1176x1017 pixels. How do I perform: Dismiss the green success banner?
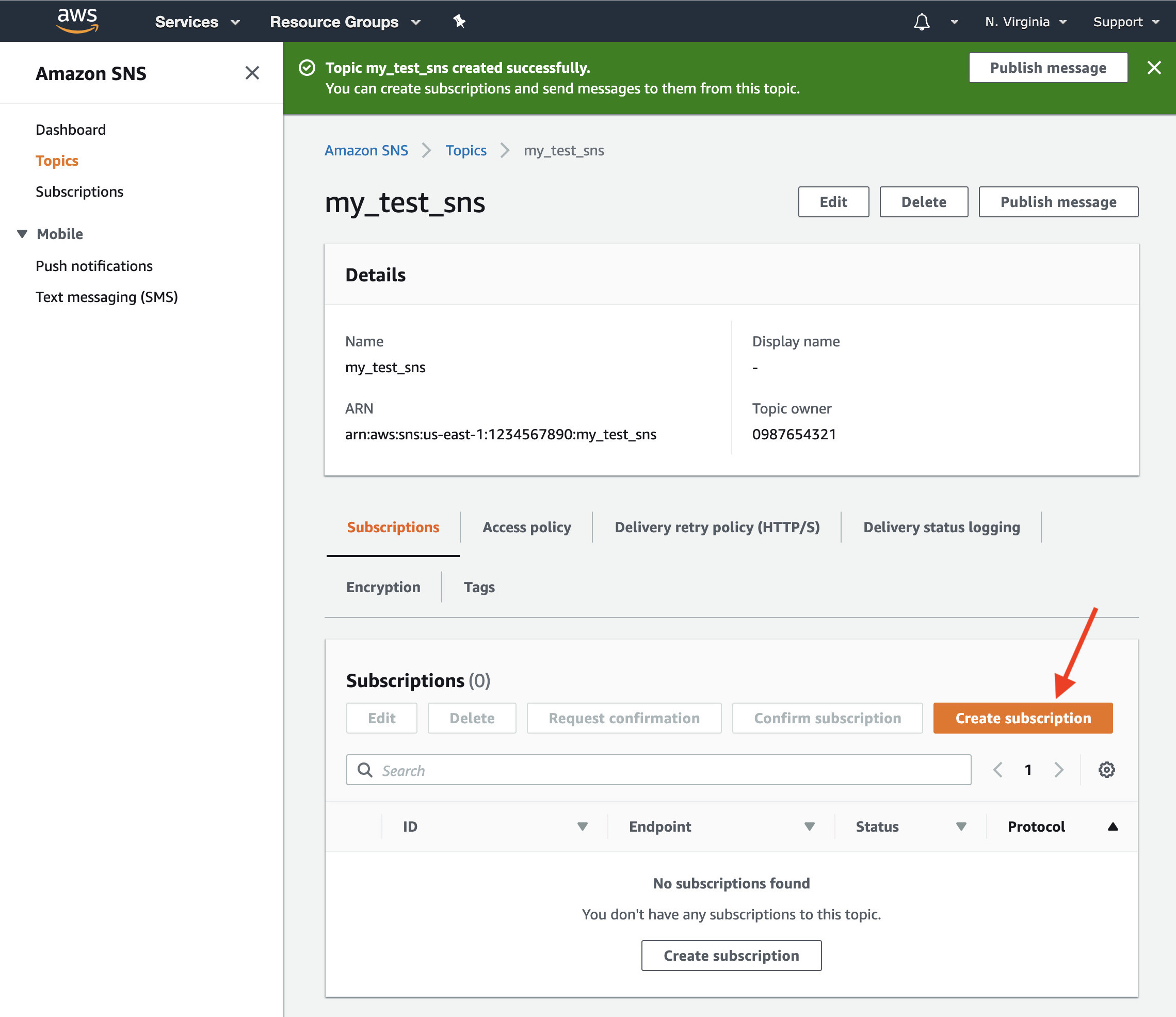[x=1154, y=68]
